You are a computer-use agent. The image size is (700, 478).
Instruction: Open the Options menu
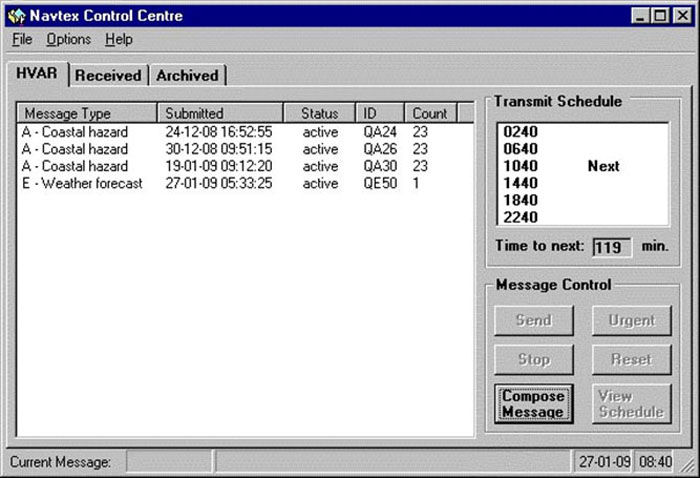pyautogui.click(x=69, y=39)
